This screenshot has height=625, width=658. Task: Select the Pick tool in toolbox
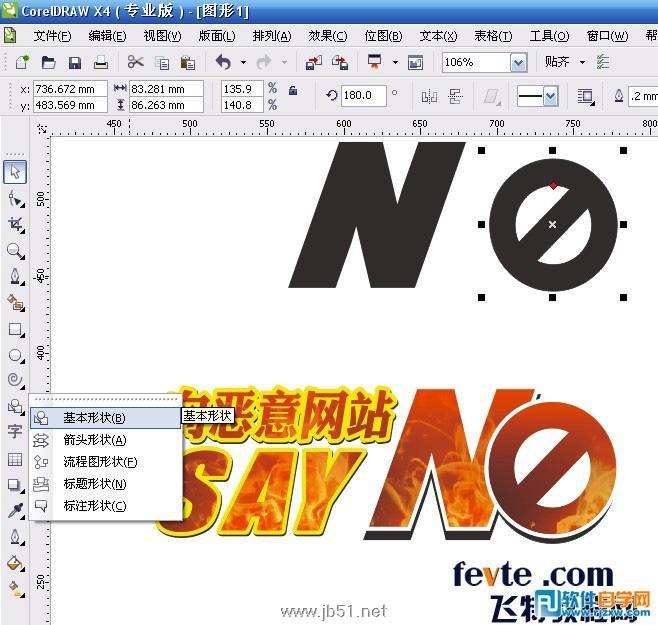point(15,172)
